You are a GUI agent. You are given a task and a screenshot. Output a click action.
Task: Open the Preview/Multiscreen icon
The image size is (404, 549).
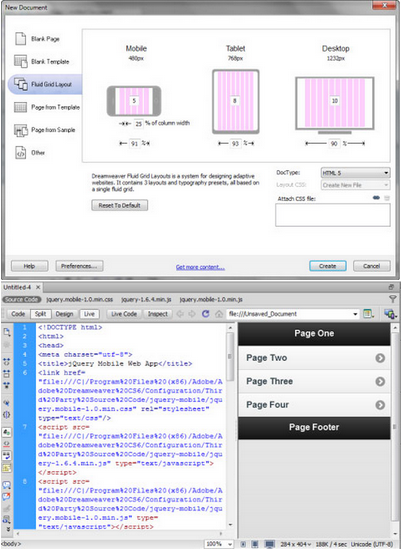pyautogui.click(x=390, y=314)
